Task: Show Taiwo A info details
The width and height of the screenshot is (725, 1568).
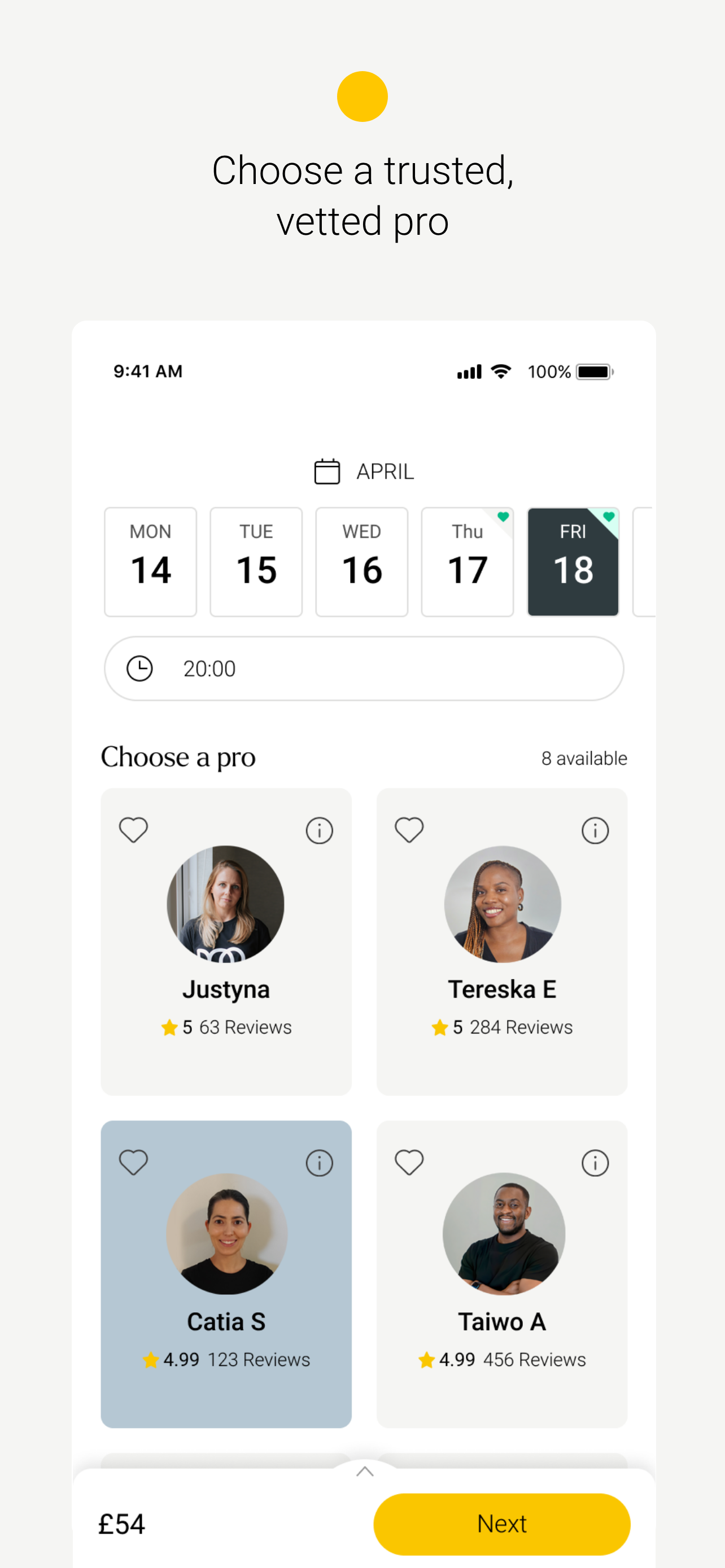Action: (595, 1163)
